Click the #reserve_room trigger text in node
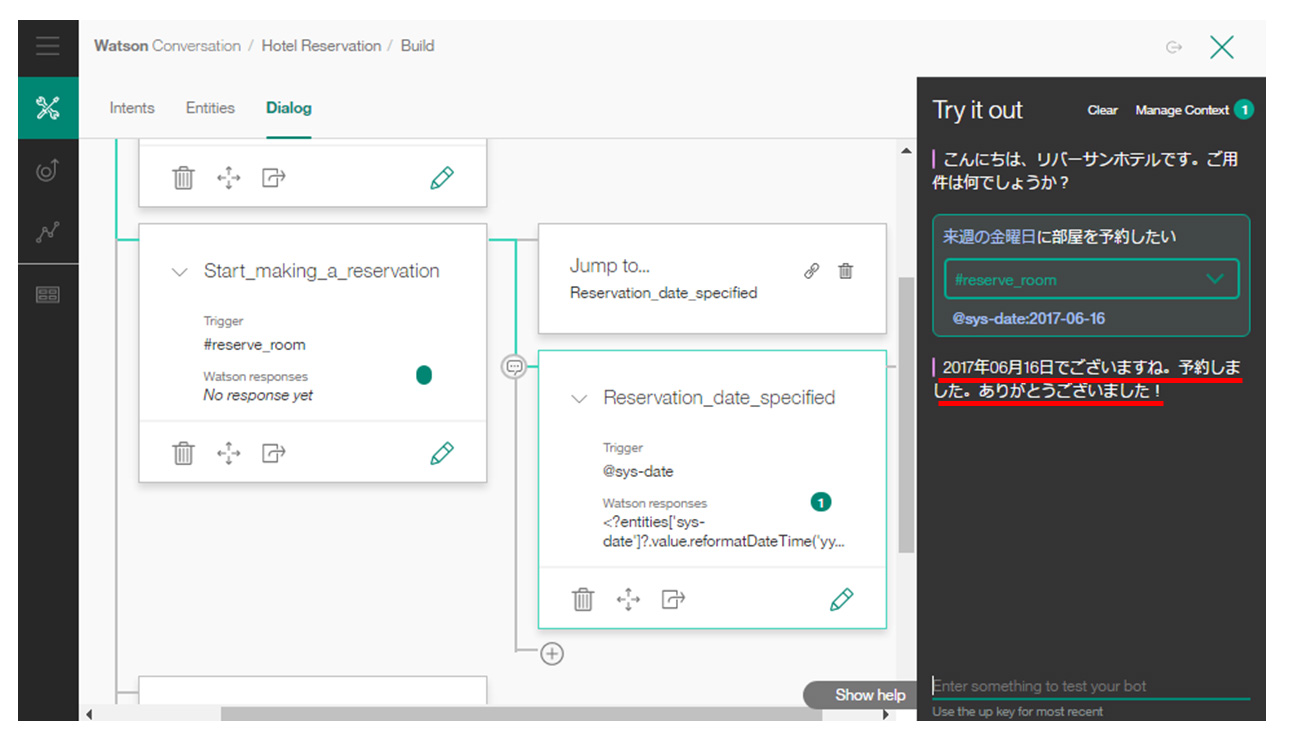This screenshot has width=1294, height=746. (254, 345)
